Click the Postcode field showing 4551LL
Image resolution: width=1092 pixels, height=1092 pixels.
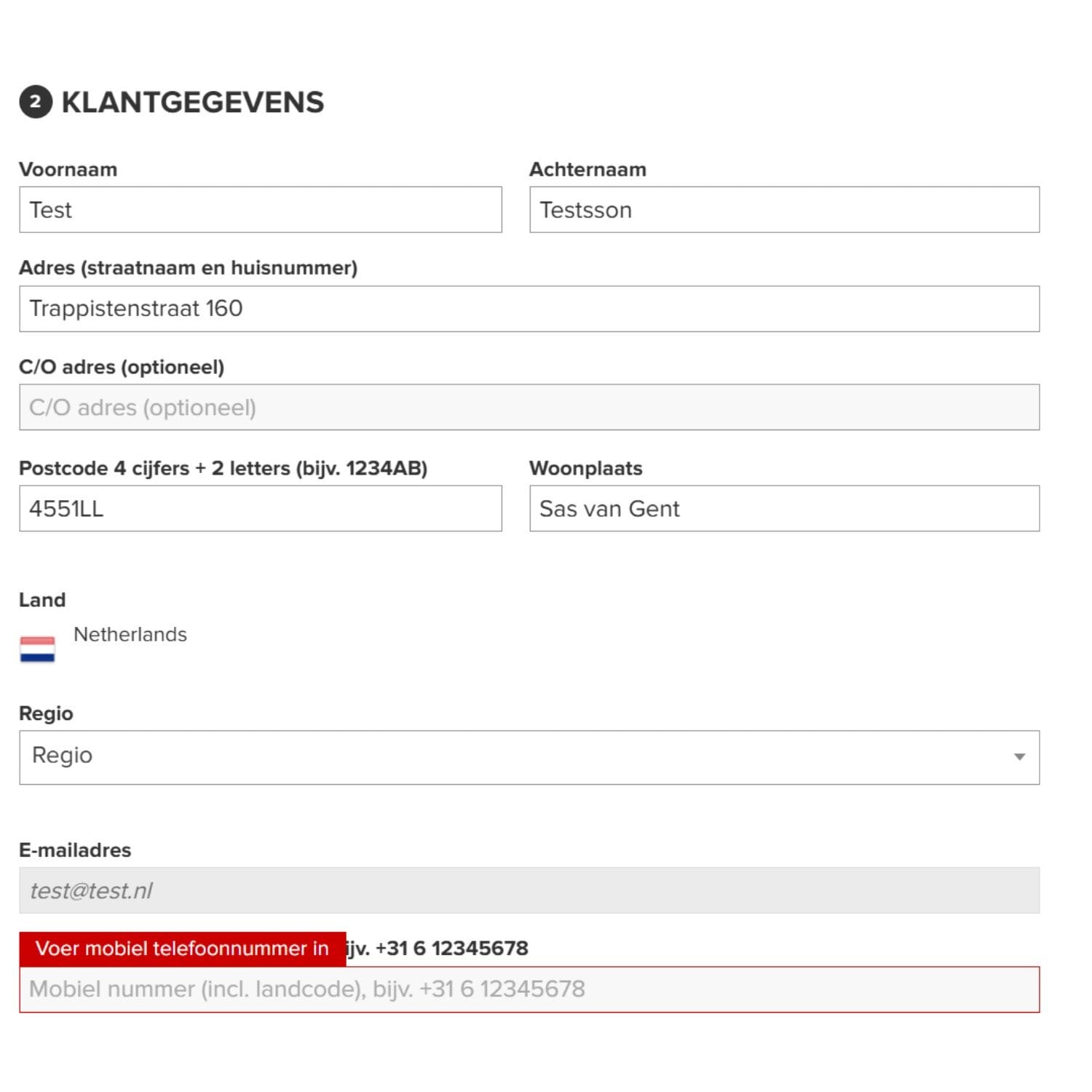point(261,508)
